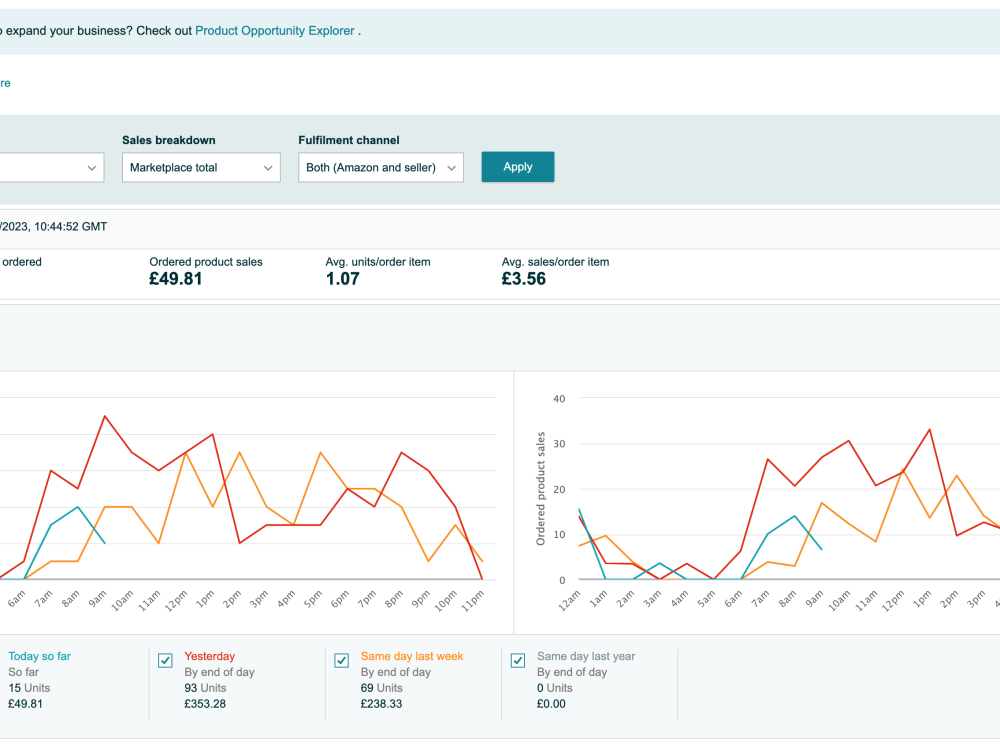Click the Yesterday legend label
The image size is (1000, 750).
pyautogui.click(x=209, y=656)
